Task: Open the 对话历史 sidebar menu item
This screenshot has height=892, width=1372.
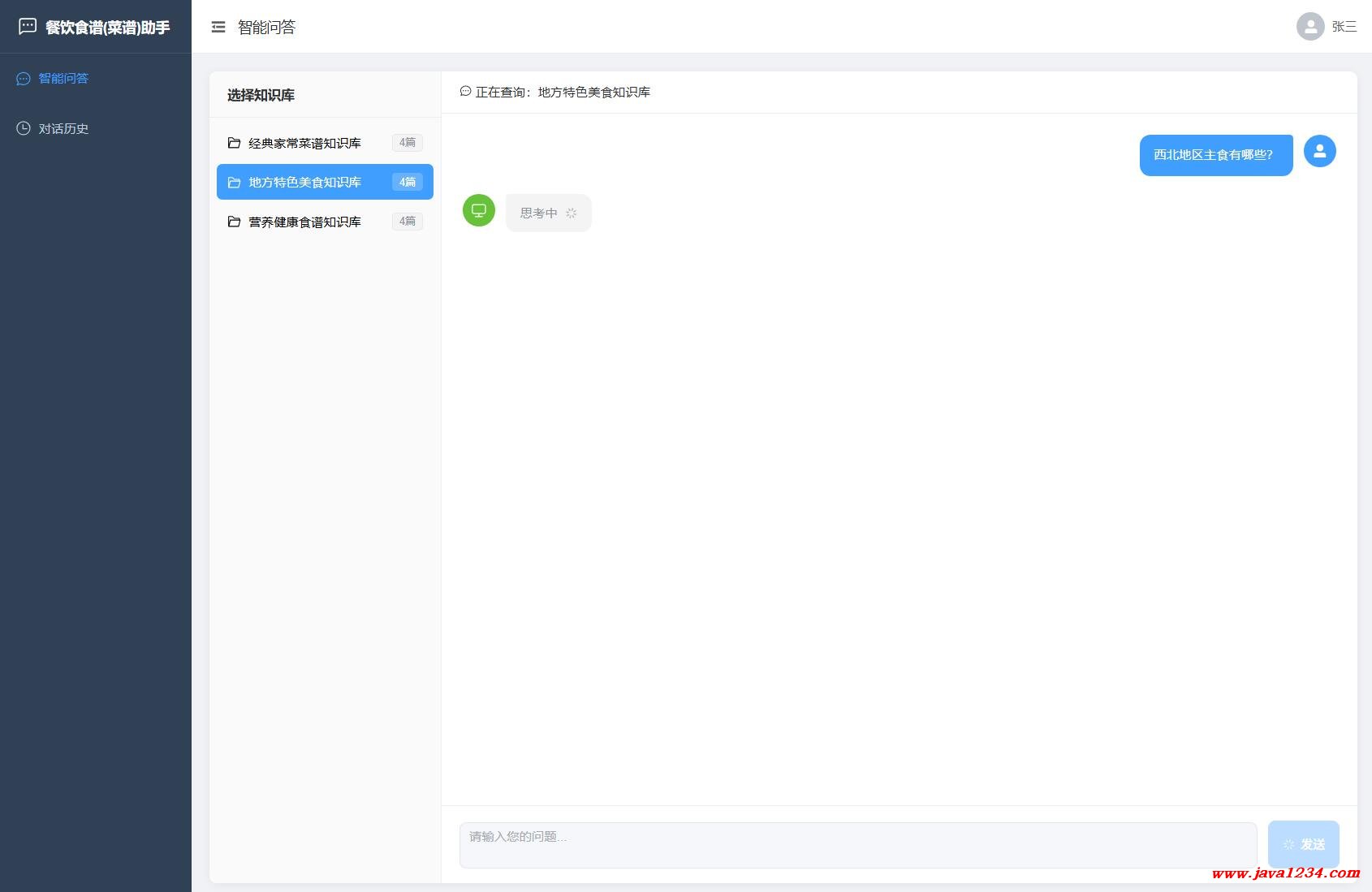Action: pos(63,129)
